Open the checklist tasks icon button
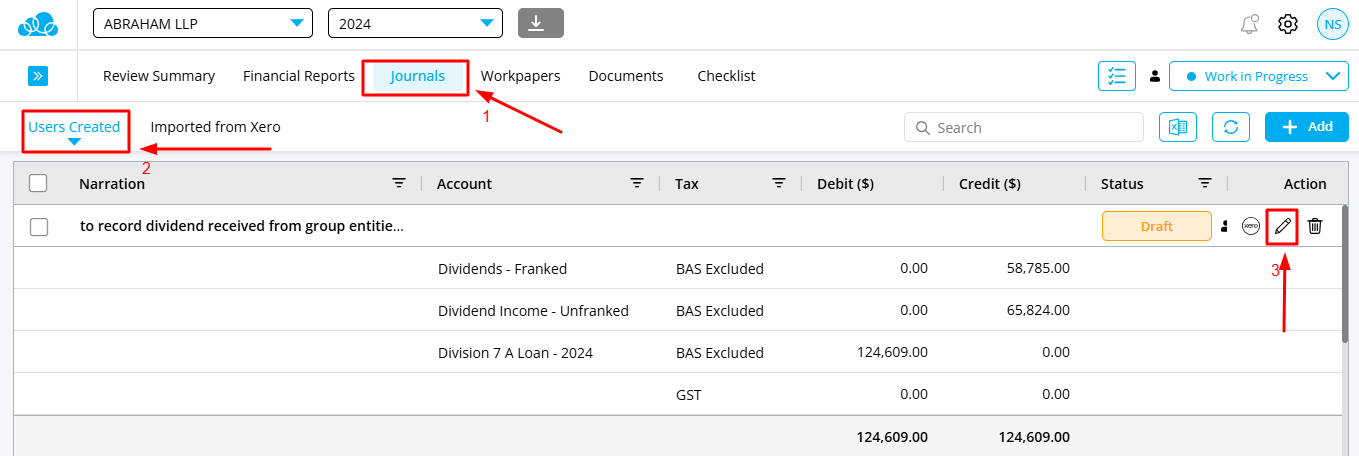The image size is (1359, 456). click(x=1117, y=76)
